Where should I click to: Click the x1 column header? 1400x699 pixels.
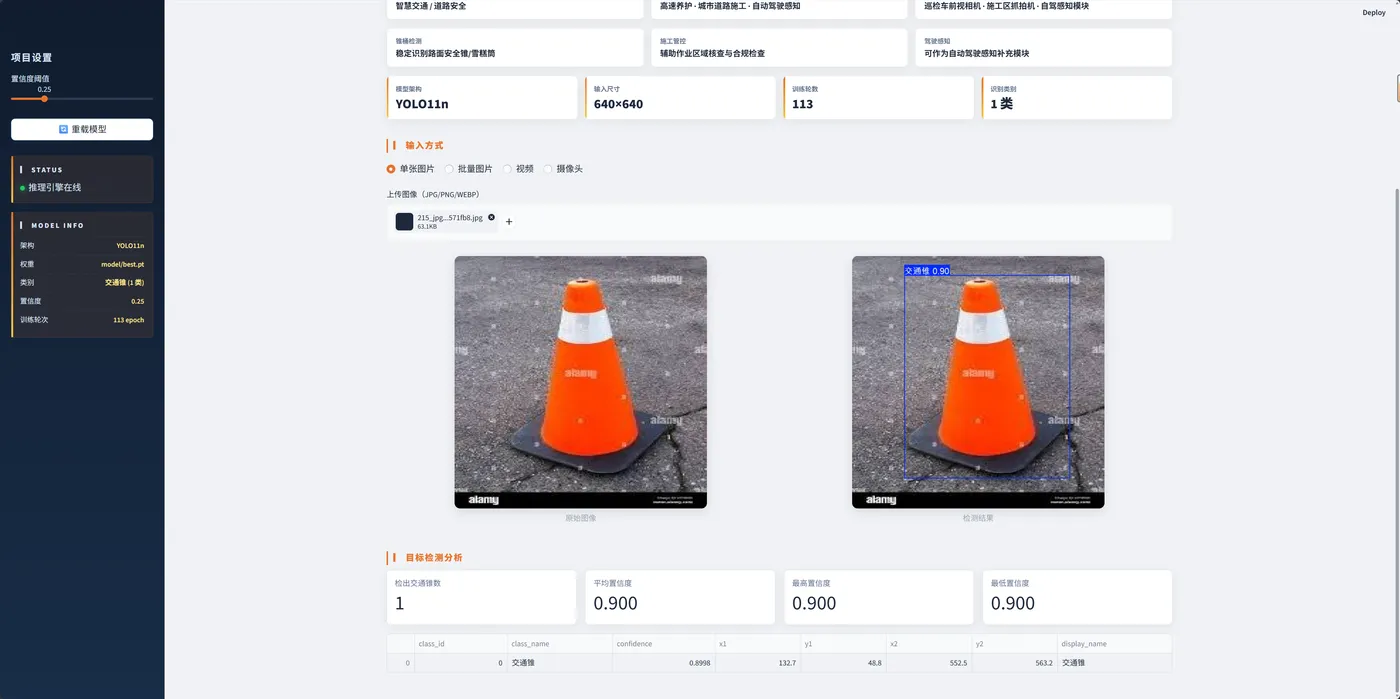(x=757, y=644)
